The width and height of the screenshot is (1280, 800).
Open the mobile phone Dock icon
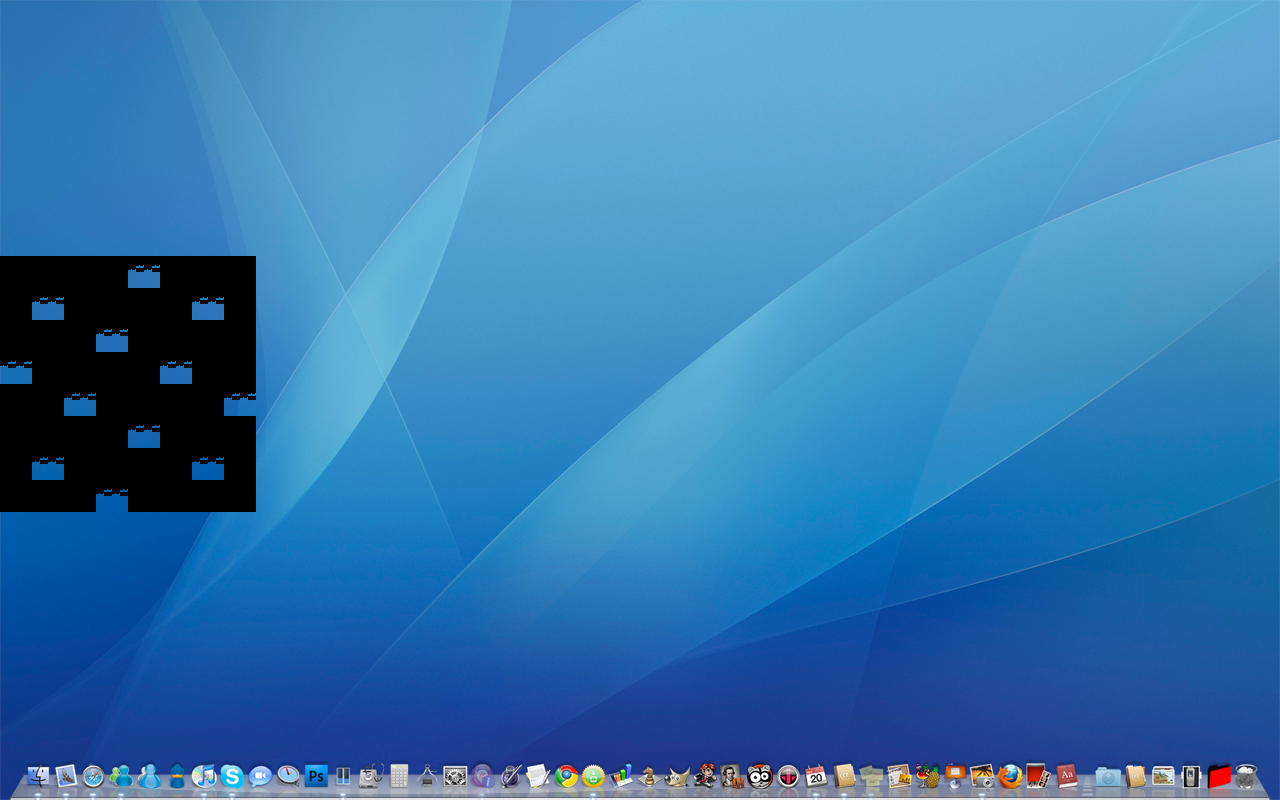tap(1190, 775)
